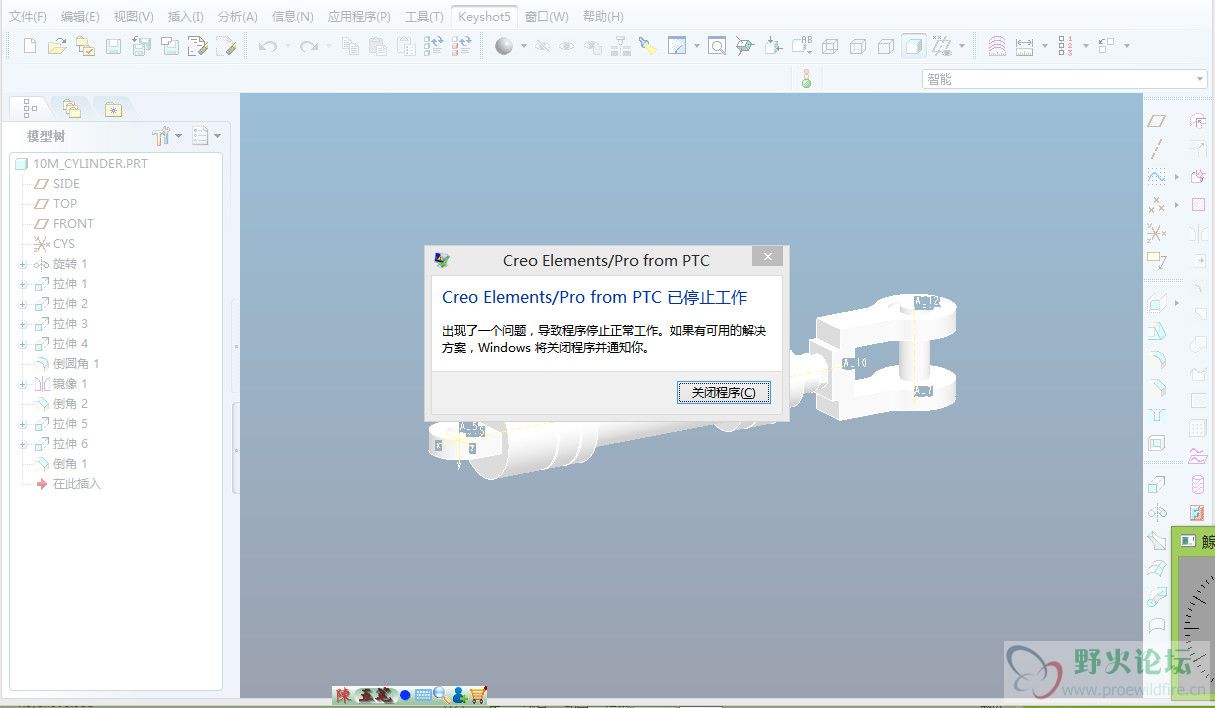
Task: Expand the 拉伸 1 feature node
Action: (23, 284)
